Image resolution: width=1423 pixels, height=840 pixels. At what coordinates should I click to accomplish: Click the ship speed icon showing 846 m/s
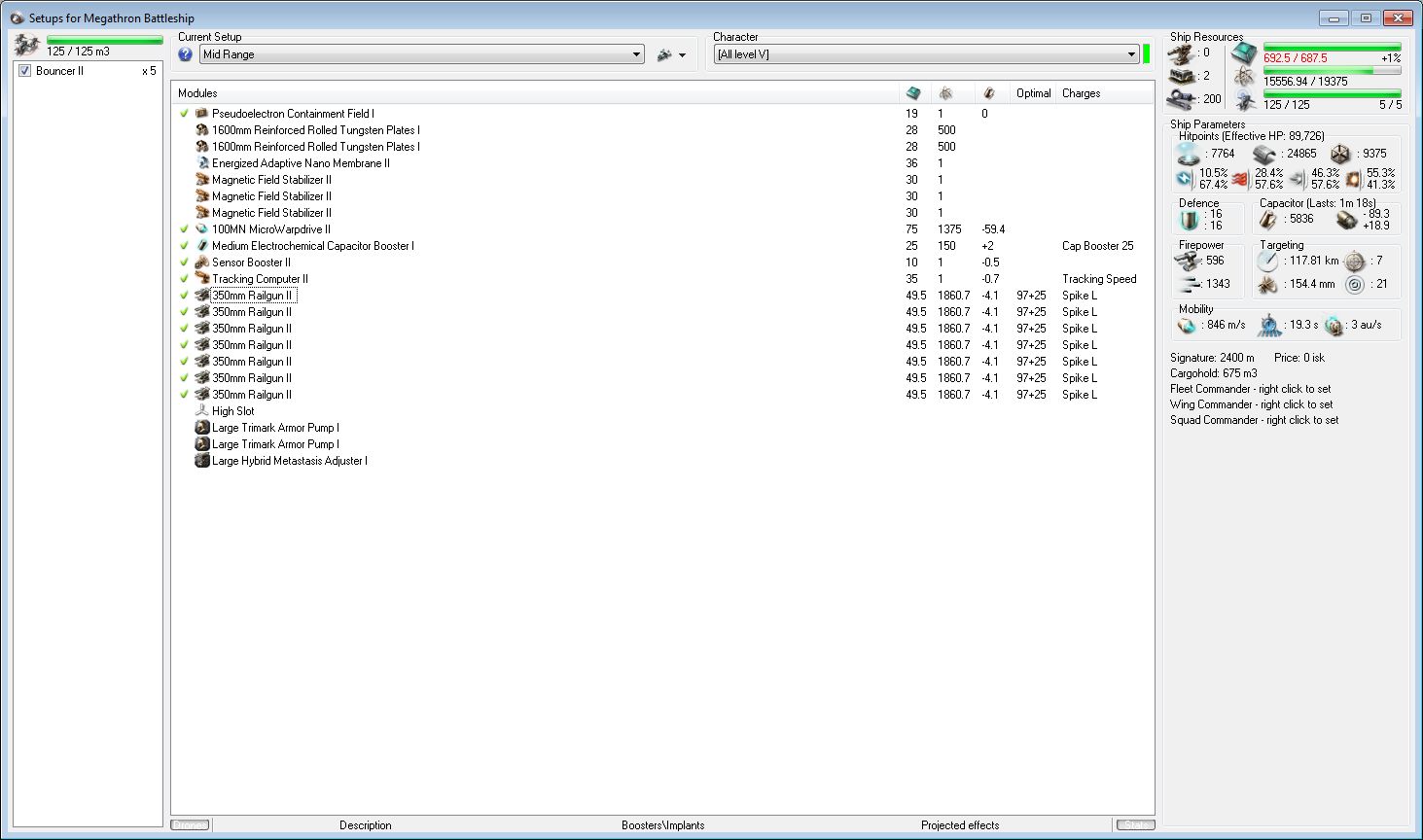tap(1187, 326)
